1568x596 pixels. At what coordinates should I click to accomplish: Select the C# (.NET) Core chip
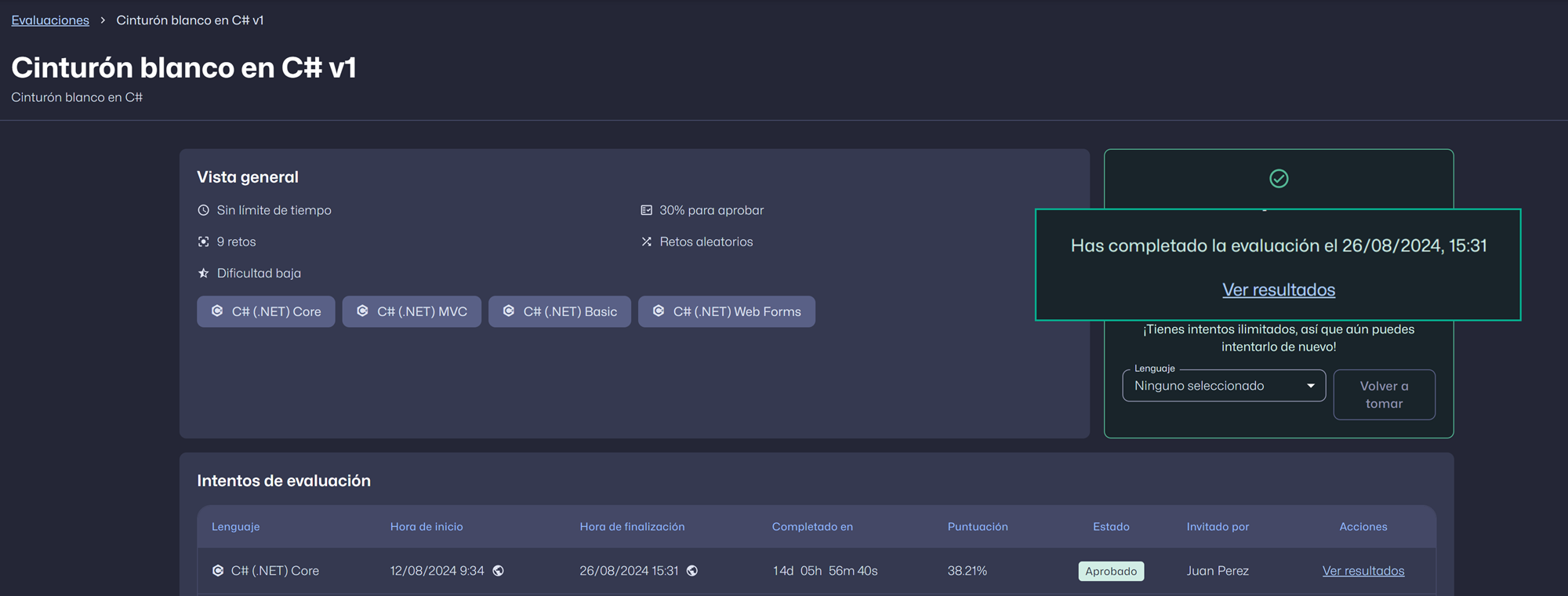(266, 311)
